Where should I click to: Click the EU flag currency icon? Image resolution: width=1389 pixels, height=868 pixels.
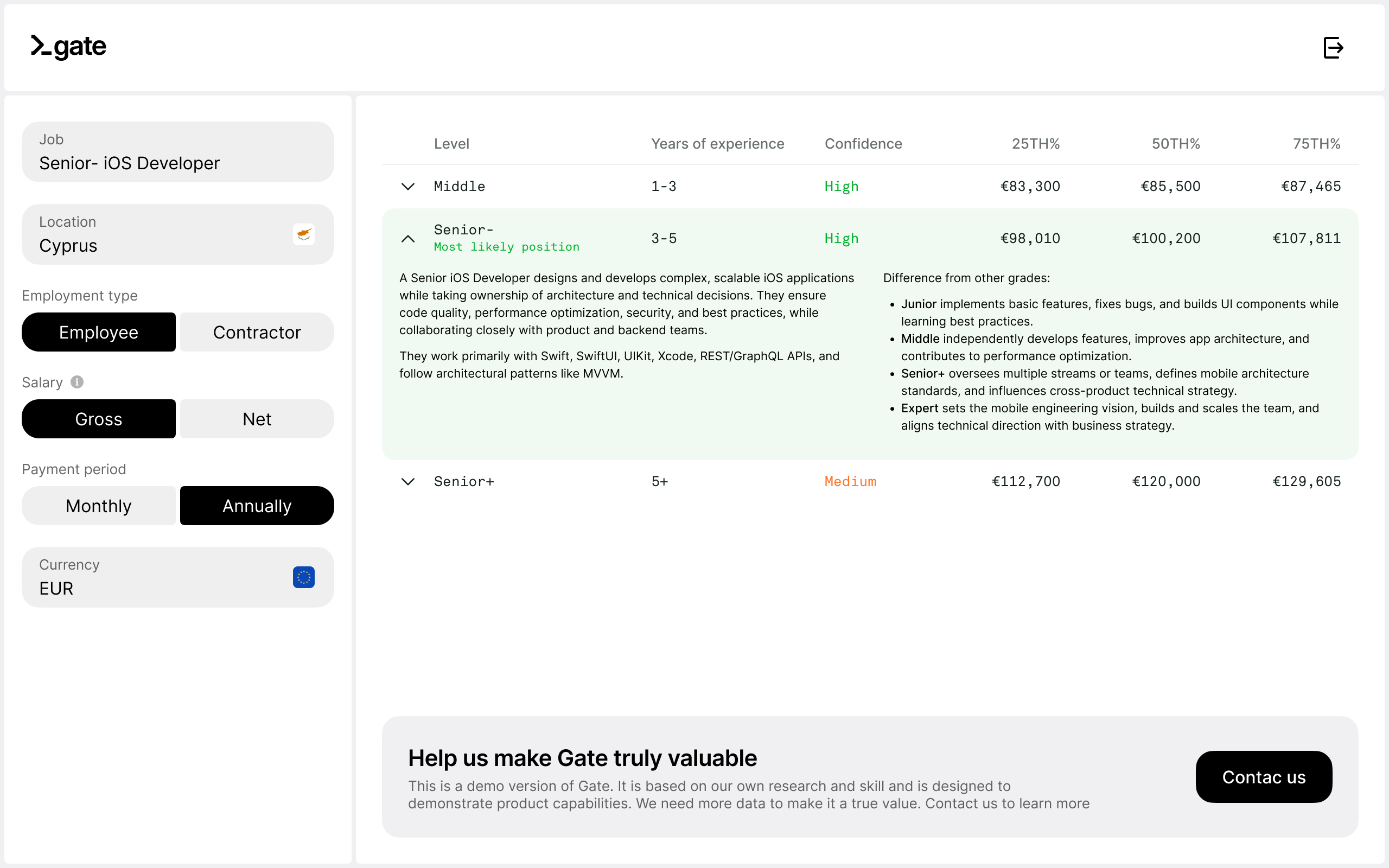point(304,577)
